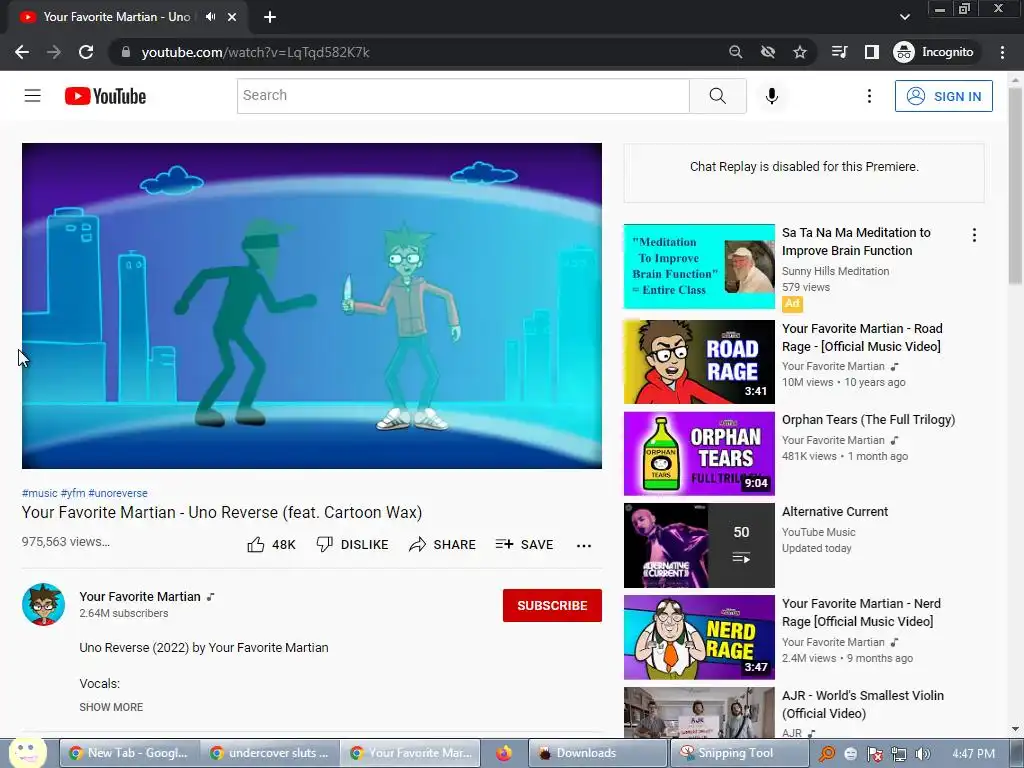Click the SIGN IN button
The image size is (1024, 768).
tap(943, 96)
